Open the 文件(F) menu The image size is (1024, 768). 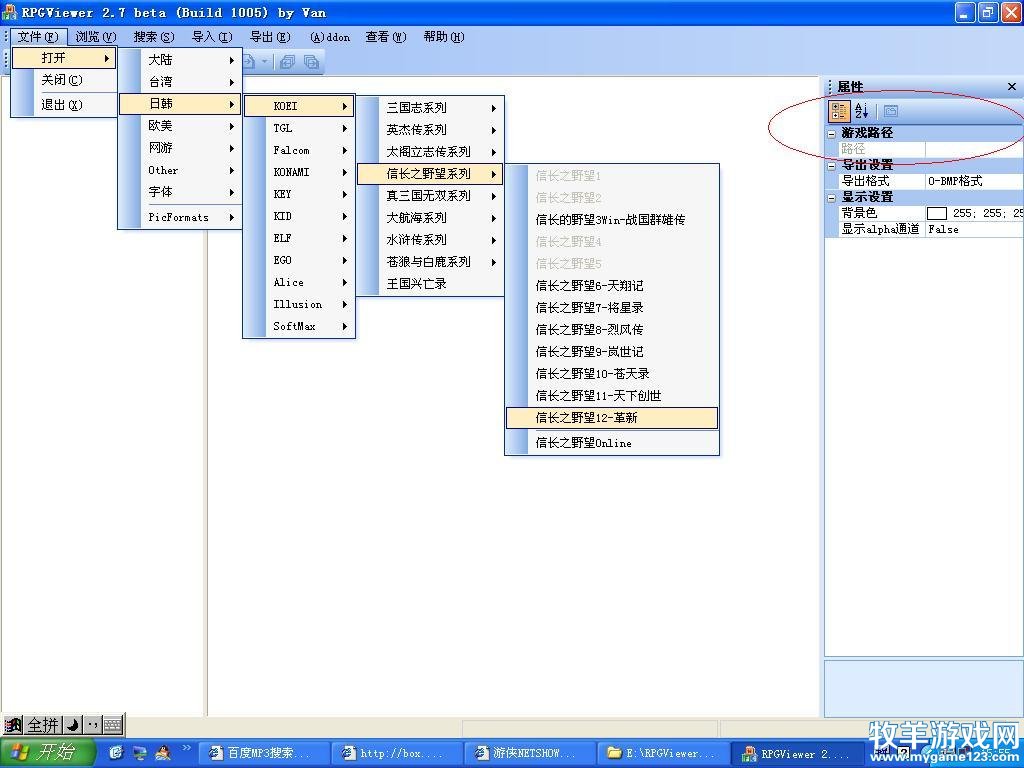tap(38, 37)
